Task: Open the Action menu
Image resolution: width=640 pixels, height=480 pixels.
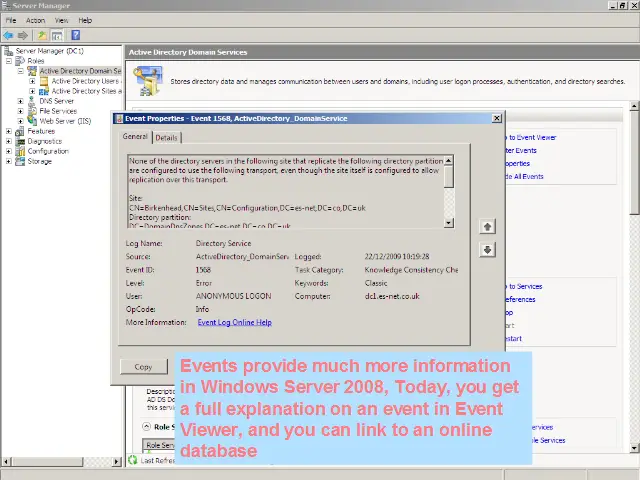Action: 36,20
